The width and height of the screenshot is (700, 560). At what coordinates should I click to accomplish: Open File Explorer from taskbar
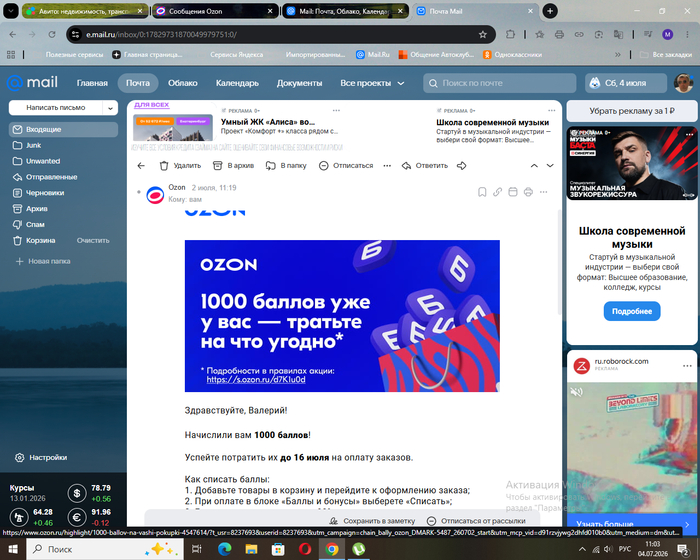251,549
